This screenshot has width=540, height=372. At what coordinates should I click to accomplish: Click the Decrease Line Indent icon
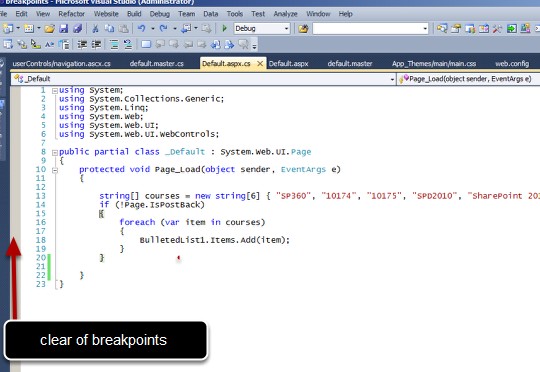pos(82,44)
